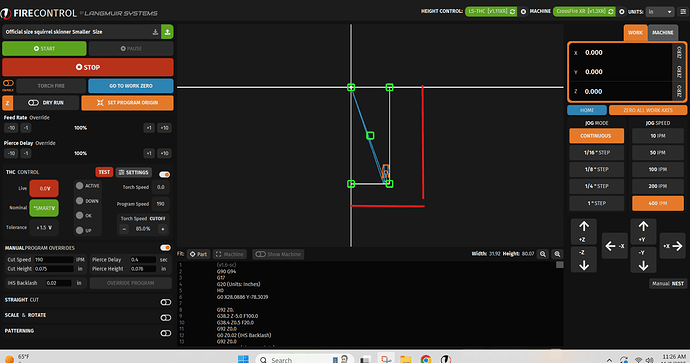Click the IHS Backlash input field

58,283
